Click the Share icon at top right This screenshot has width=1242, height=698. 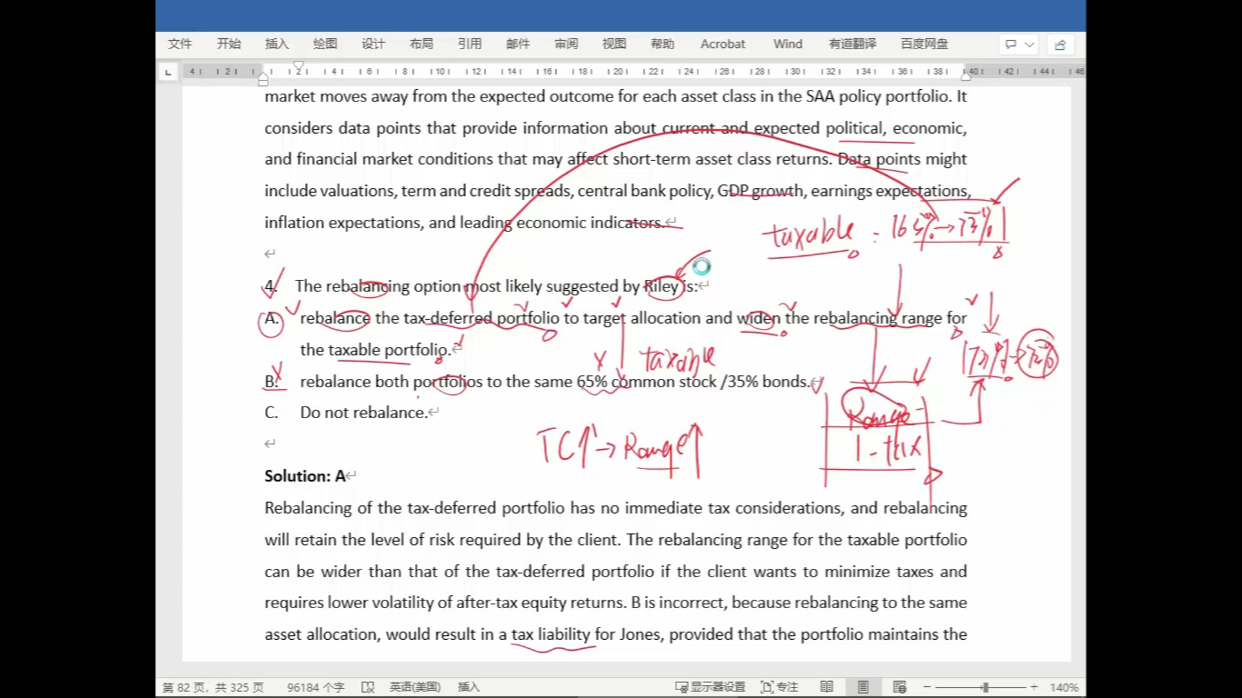point(1060,44)
